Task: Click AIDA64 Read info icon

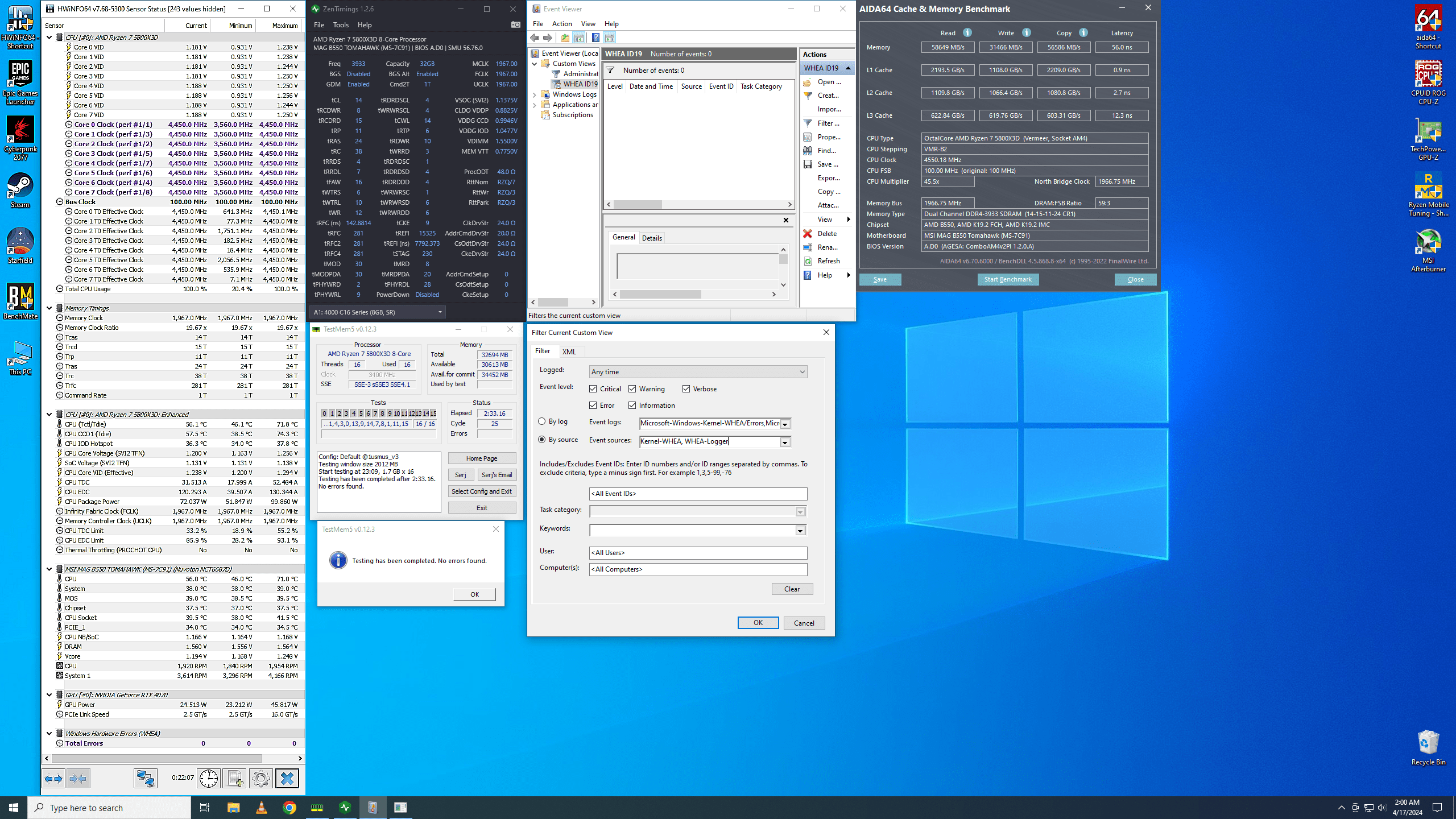Action: tap(967, 32)
